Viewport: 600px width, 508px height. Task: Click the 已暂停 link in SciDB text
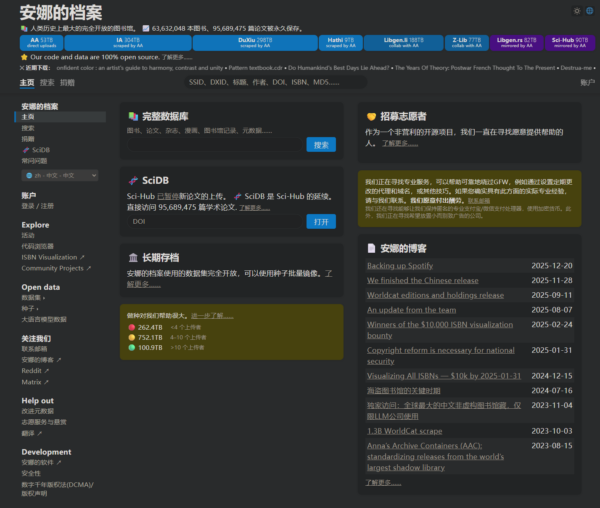[x=168, y=196]
